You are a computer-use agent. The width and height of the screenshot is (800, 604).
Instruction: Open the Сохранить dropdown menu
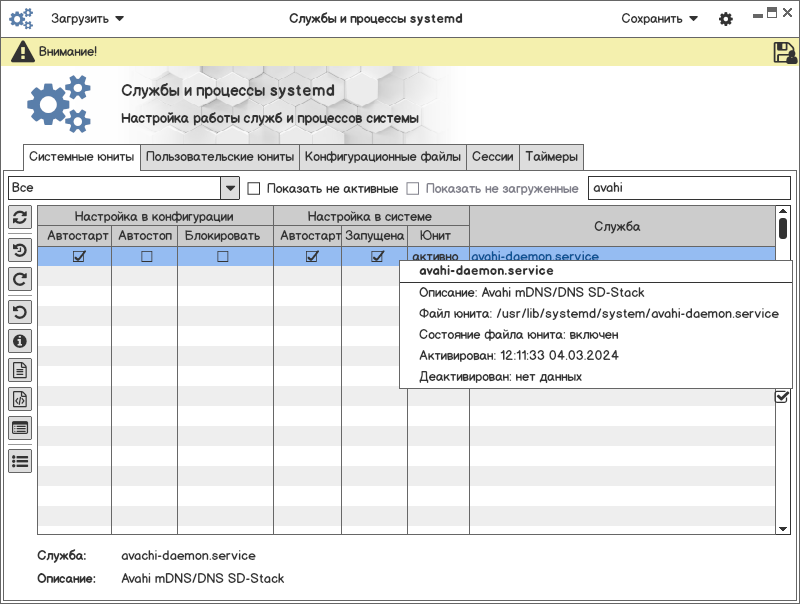tap(659, 18)
